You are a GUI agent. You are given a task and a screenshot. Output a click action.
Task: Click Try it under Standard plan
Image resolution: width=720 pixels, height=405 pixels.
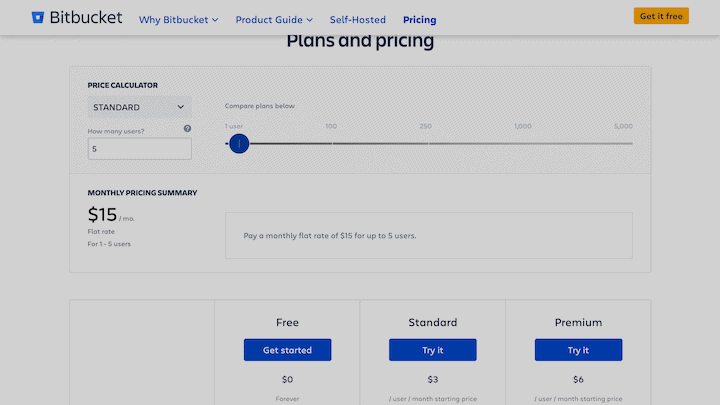pos(433,350)
